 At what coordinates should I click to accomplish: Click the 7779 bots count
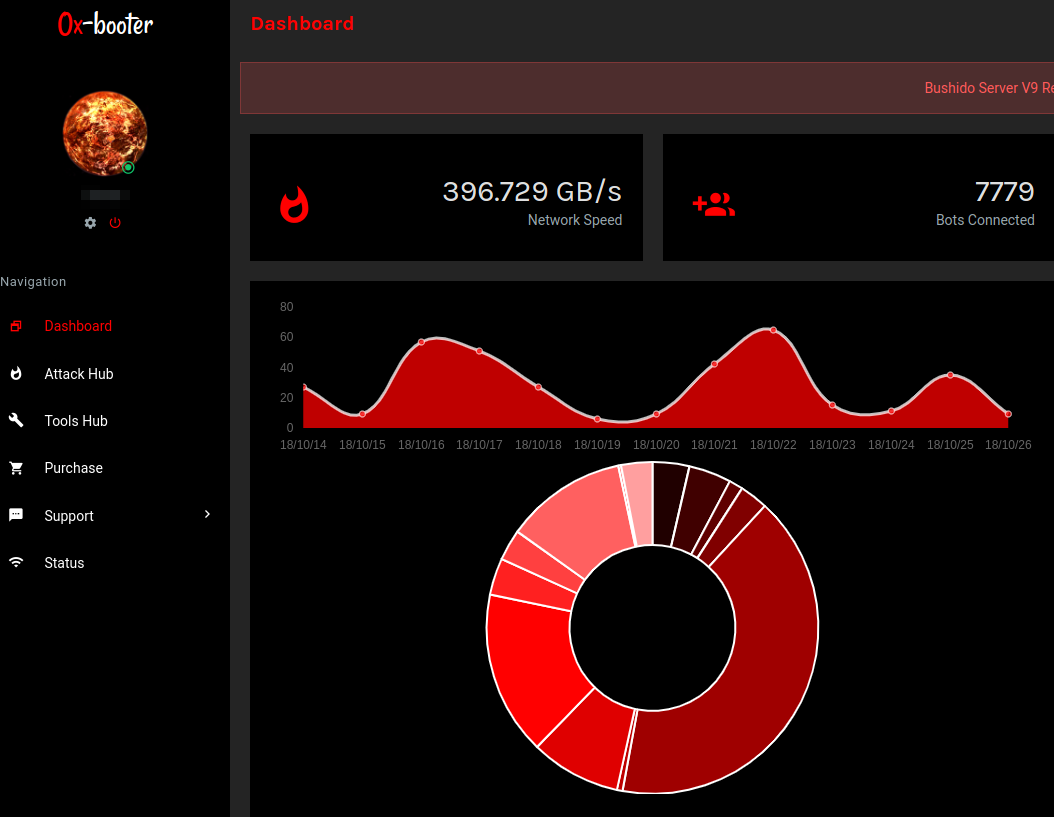click(1004, 192)
